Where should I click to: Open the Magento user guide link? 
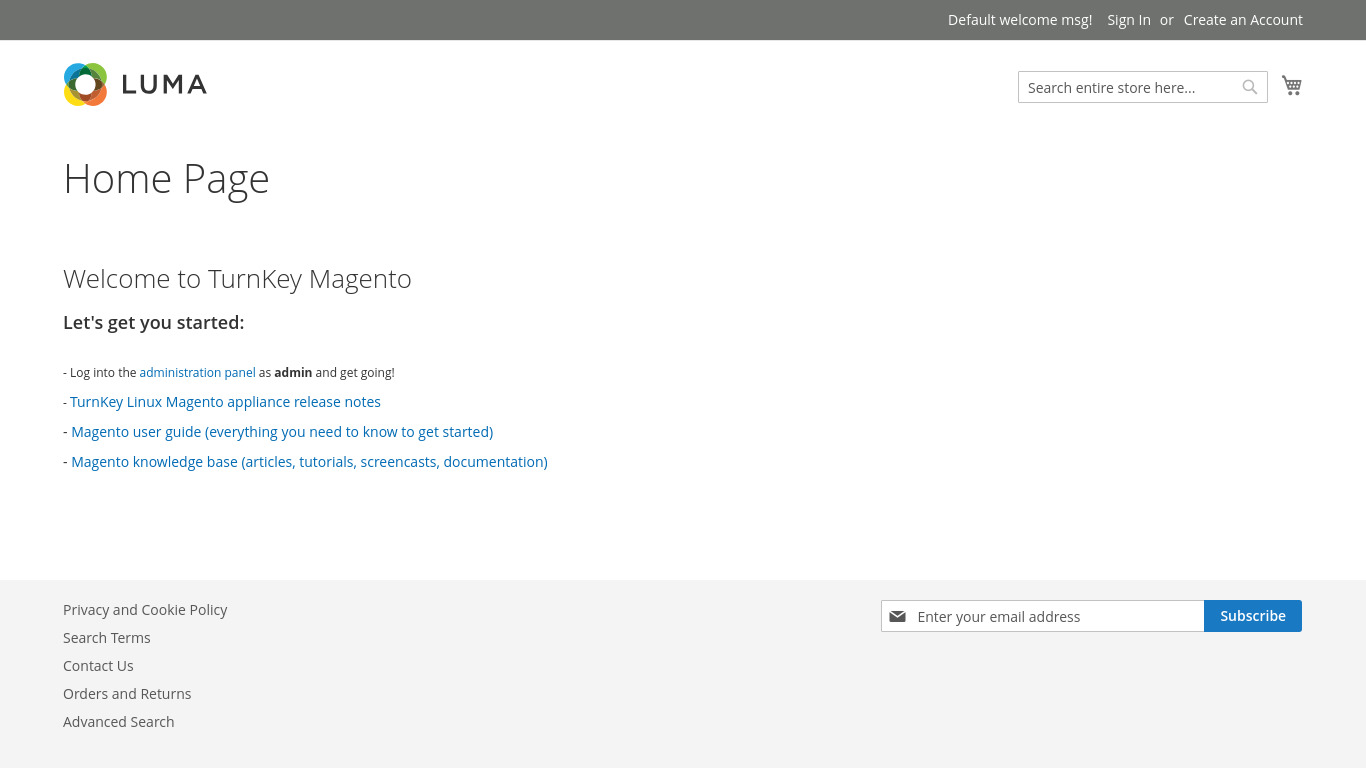point(282,432)
